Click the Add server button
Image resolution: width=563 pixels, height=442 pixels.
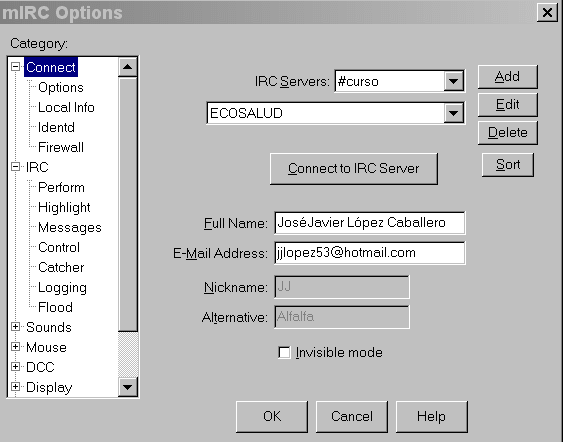click(507, 77)
